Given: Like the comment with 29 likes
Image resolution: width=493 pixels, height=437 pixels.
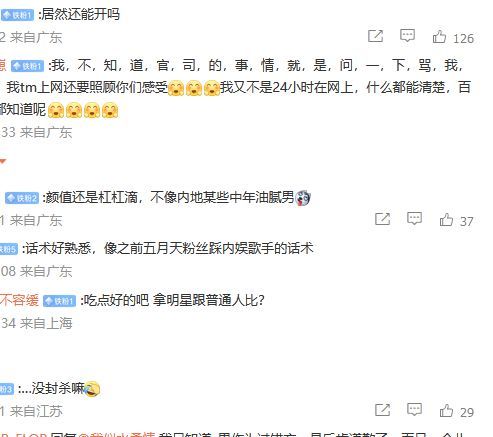Looking at the screenshot, I should tap(446, 410).
